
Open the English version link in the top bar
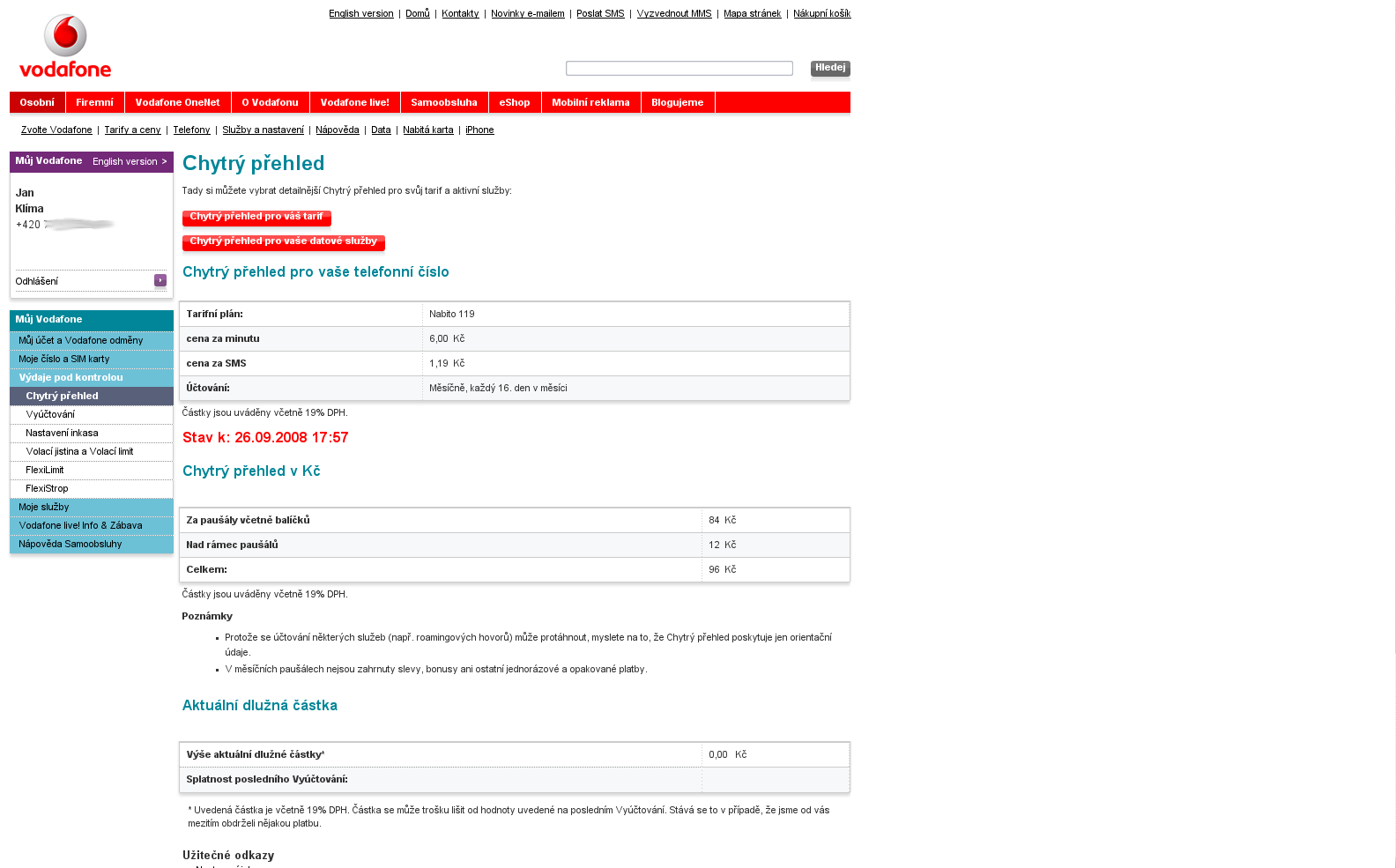361,13
